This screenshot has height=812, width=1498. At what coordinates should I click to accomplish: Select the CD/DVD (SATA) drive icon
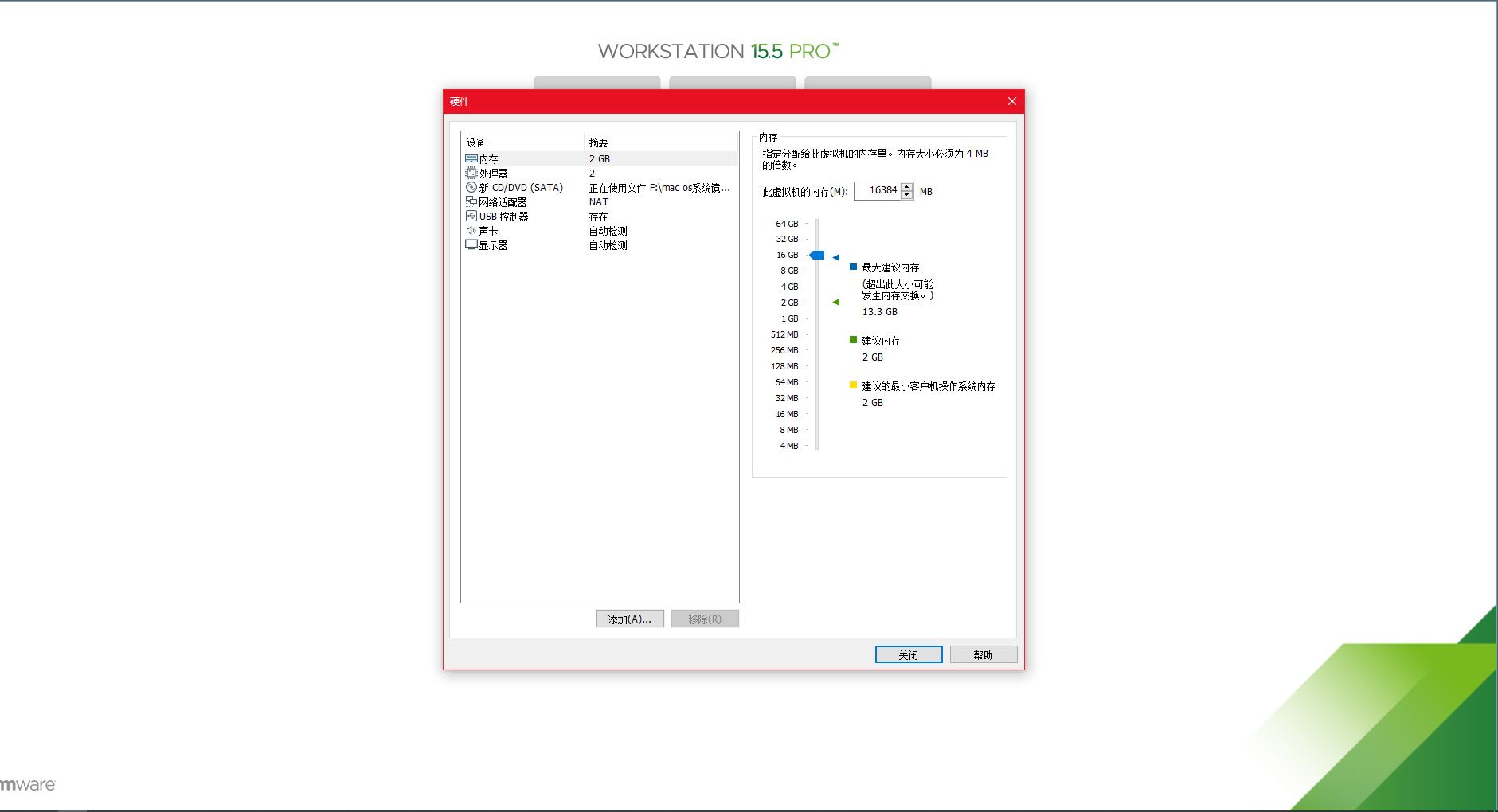[x=471, y=187]
